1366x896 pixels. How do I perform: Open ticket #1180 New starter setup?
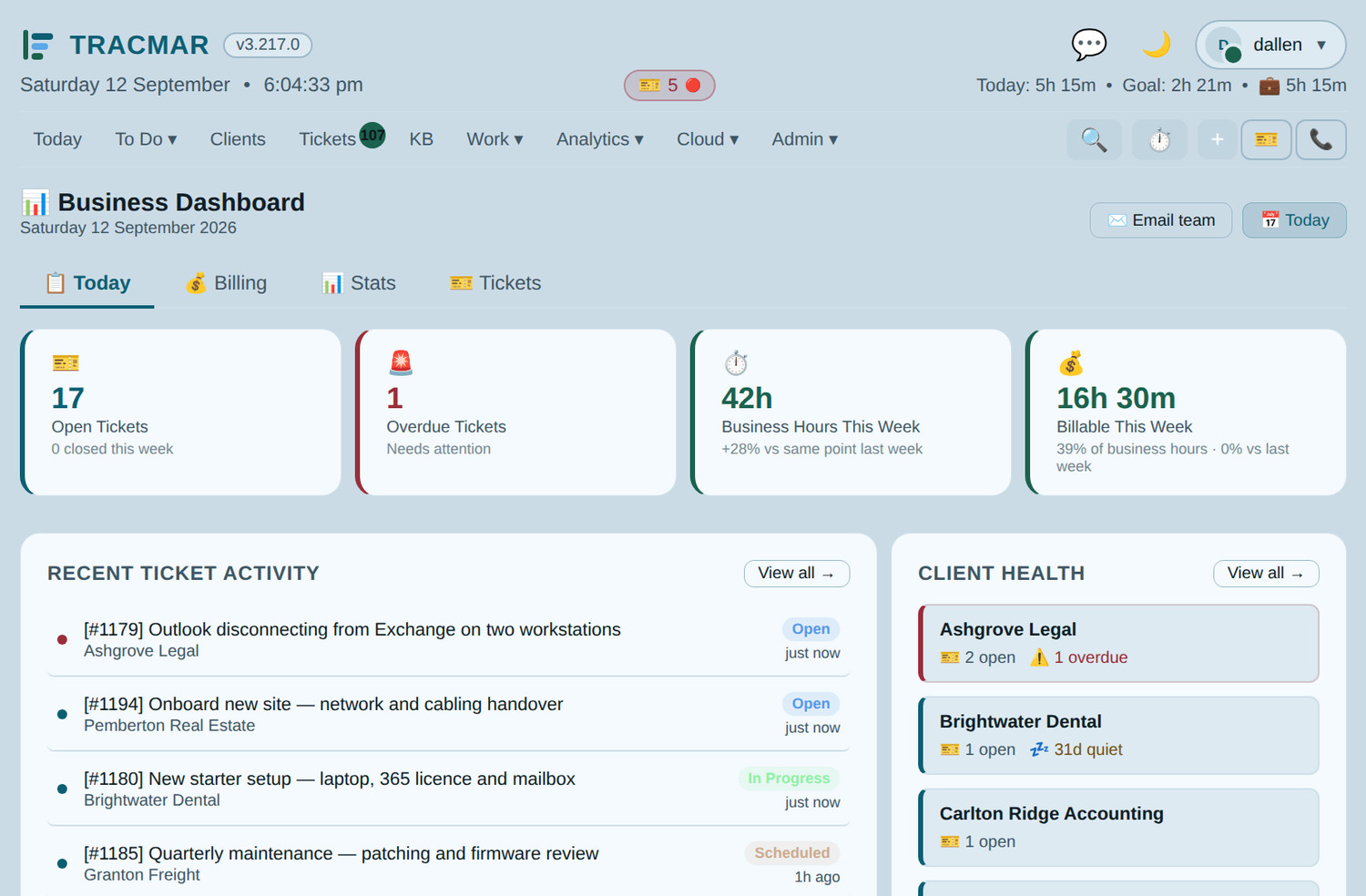click(x=448, y=789)
